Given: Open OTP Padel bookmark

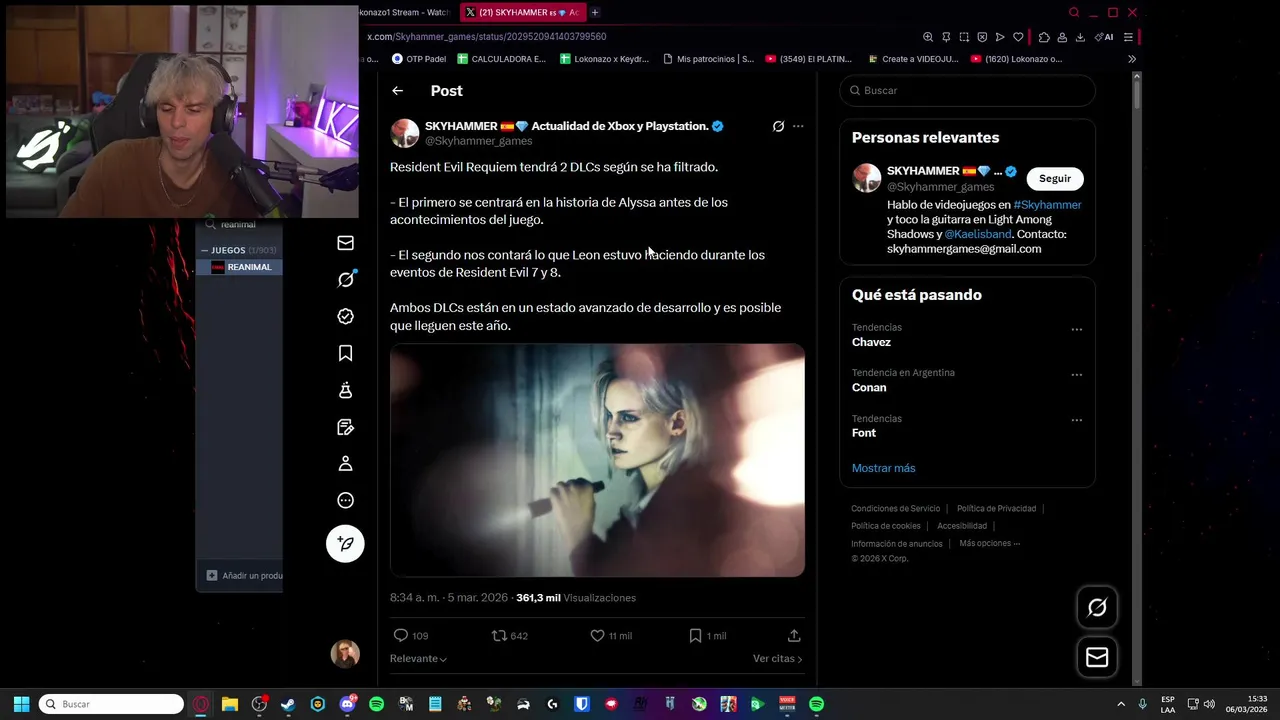Looking at the screenshot, I should (418, 59).
